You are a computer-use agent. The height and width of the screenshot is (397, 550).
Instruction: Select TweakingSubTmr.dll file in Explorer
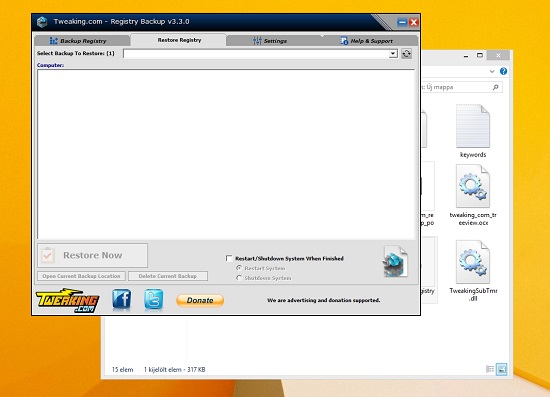[473, 271]
